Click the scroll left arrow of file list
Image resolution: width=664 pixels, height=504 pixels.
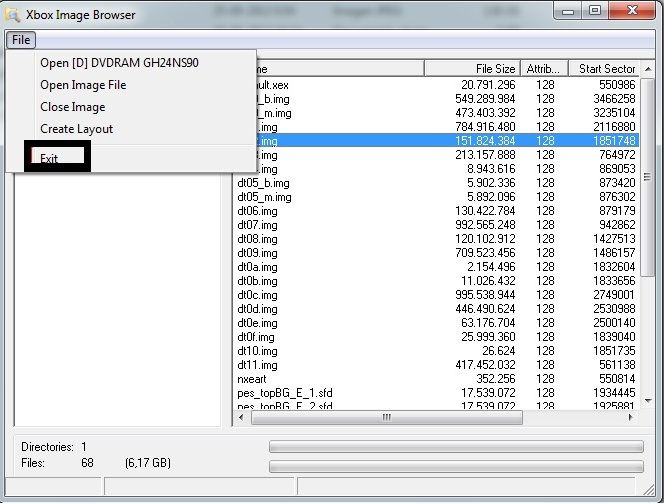point(241,417)
